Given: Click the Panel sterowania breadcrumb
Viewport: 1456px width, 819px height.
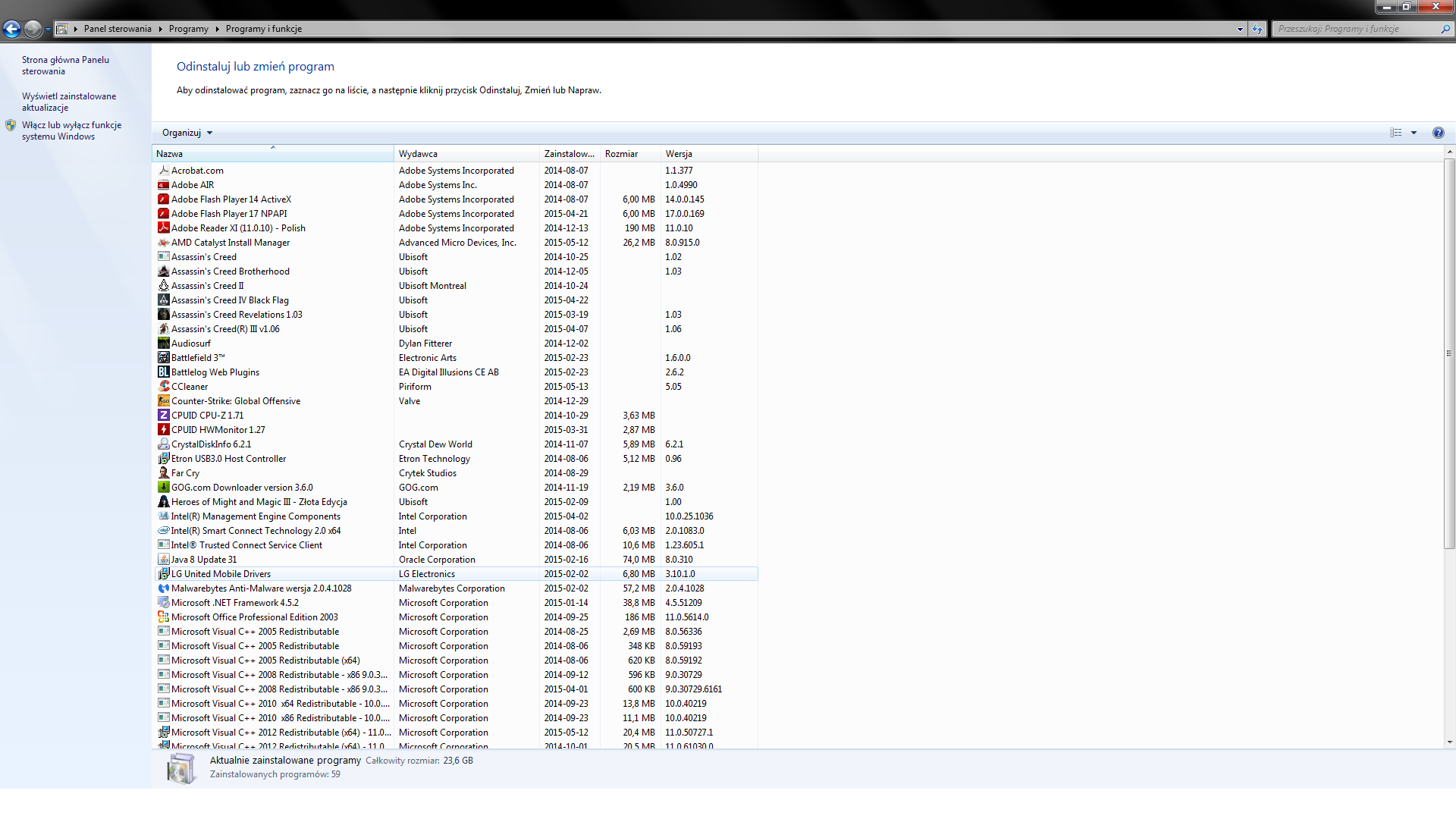Looking at the screenshot, I should point(118,29).
